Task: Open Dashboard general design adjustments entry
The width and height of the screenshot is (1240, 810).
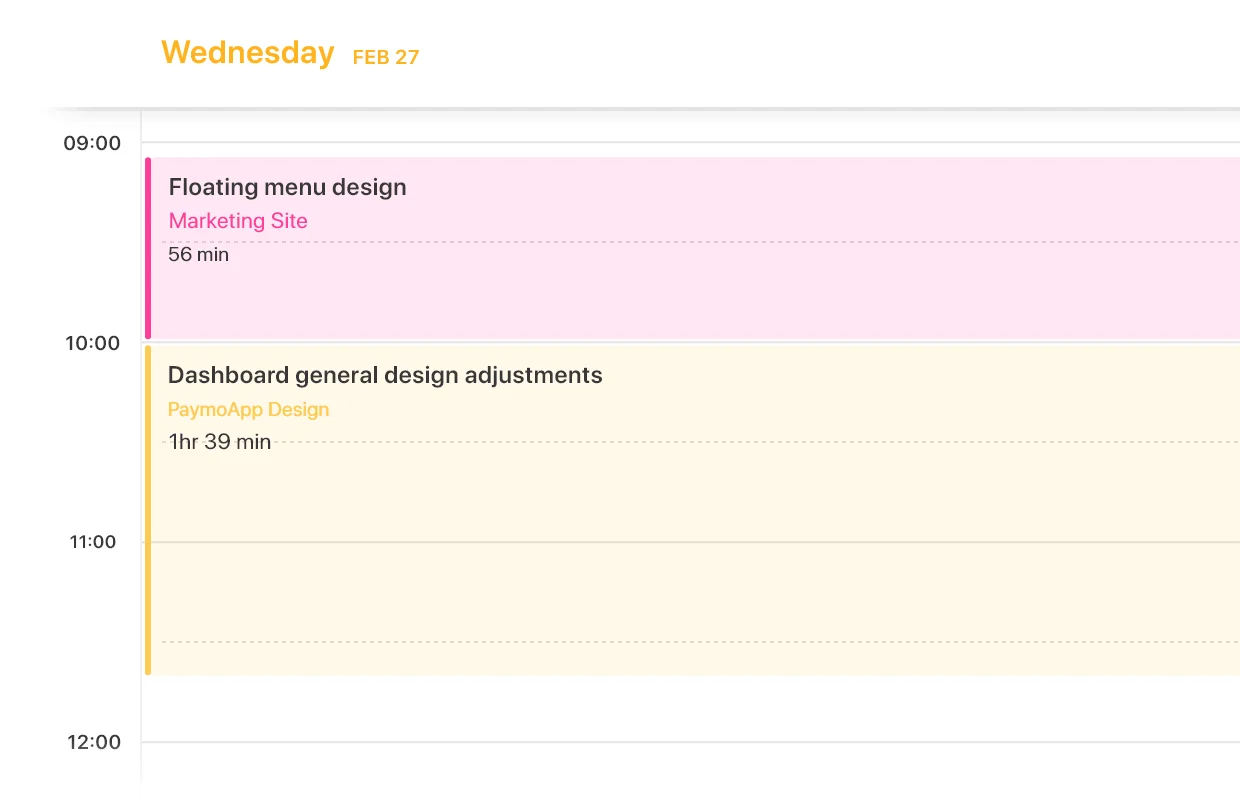Action: click(385, 375)
